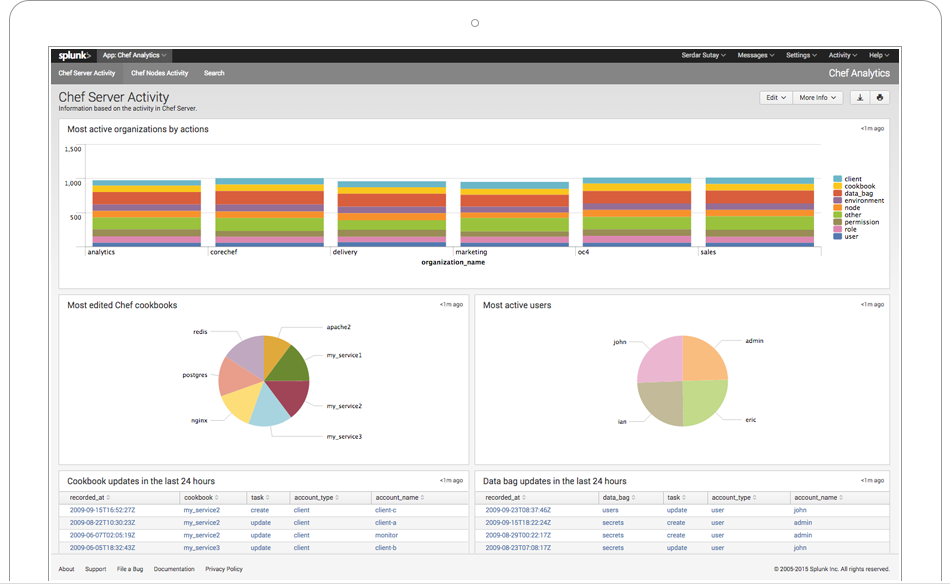Click the delivery organization bar
The width and height of the screenshot is (950, 584).
392,214
